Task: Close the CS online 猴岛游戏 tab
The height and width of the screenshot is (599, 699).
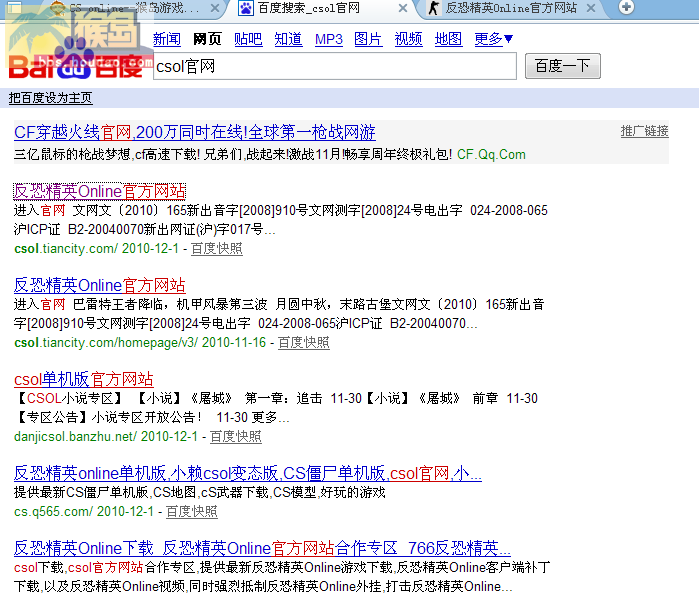Action: pos(214,8)
